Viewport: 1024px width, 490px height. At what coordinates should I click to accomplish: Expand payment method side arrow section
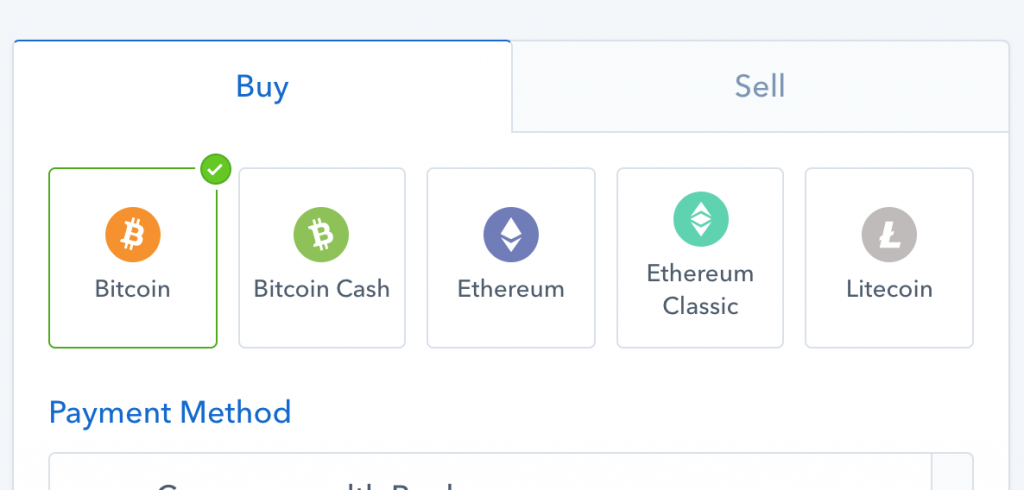click(x=952, y=472)
